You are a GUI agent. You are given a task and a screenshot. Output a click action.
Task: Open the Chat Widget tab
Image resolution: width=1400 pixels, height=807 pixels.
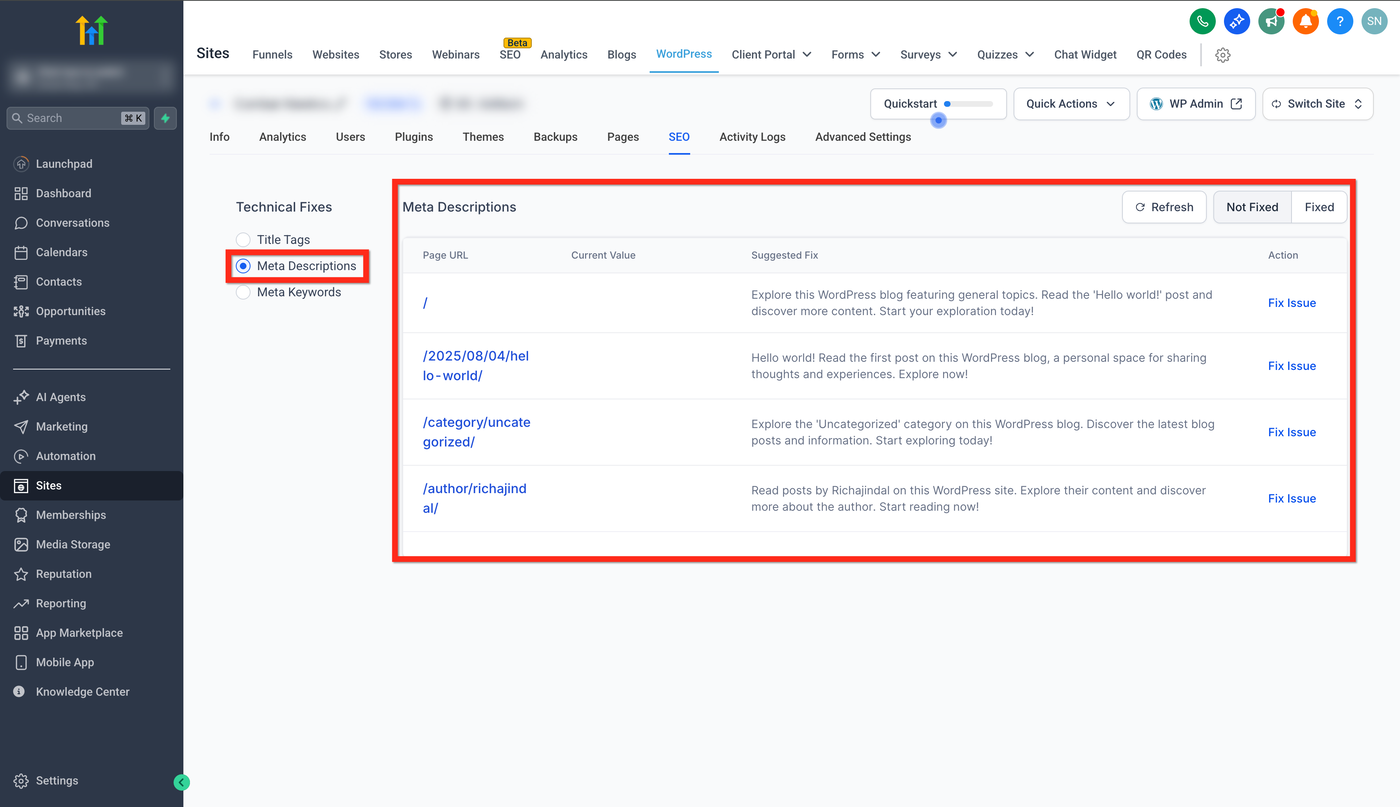[x=1085, y=55]
